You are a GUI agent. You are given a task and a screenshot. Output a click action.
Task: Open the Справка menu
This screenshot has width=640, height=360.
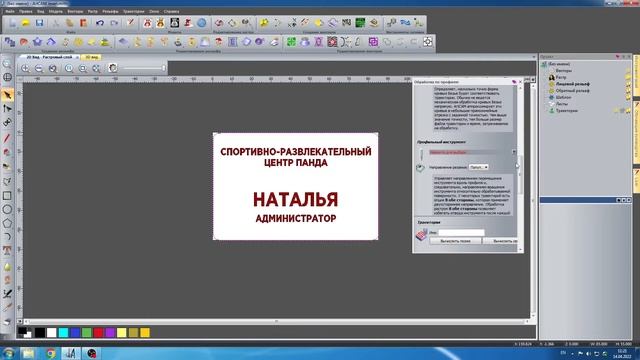coord(171,11)
